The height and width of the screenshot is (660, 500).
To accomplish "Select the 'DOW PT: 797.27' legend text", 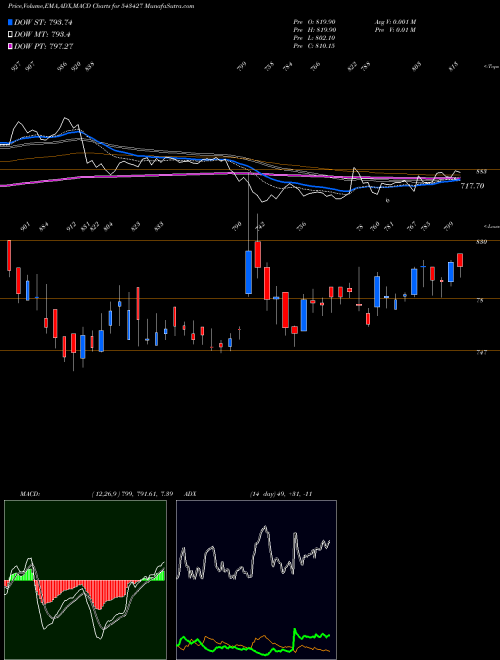I will pos(44,46).
